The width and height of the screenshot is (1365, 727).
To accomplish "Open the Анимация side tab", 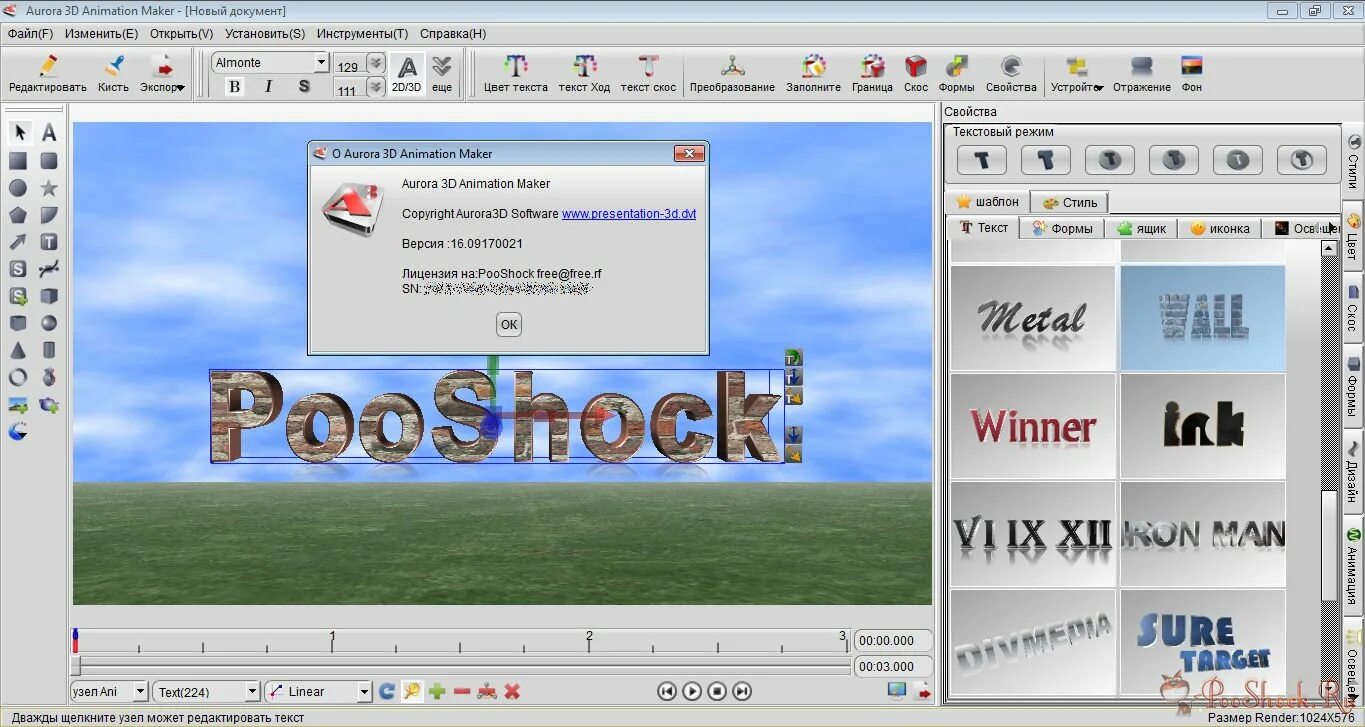I will (1353, 566).
